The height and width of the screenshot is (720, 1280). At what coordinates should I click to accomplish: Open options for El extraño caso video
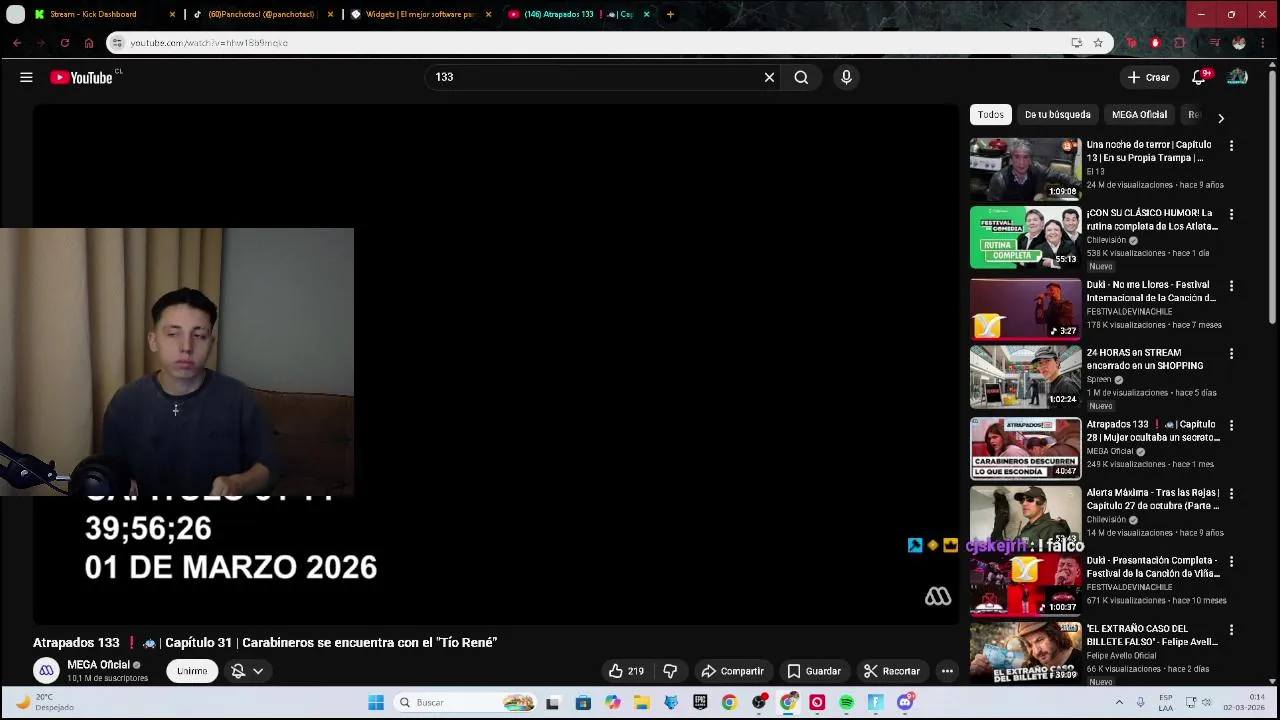point(1231,630)
